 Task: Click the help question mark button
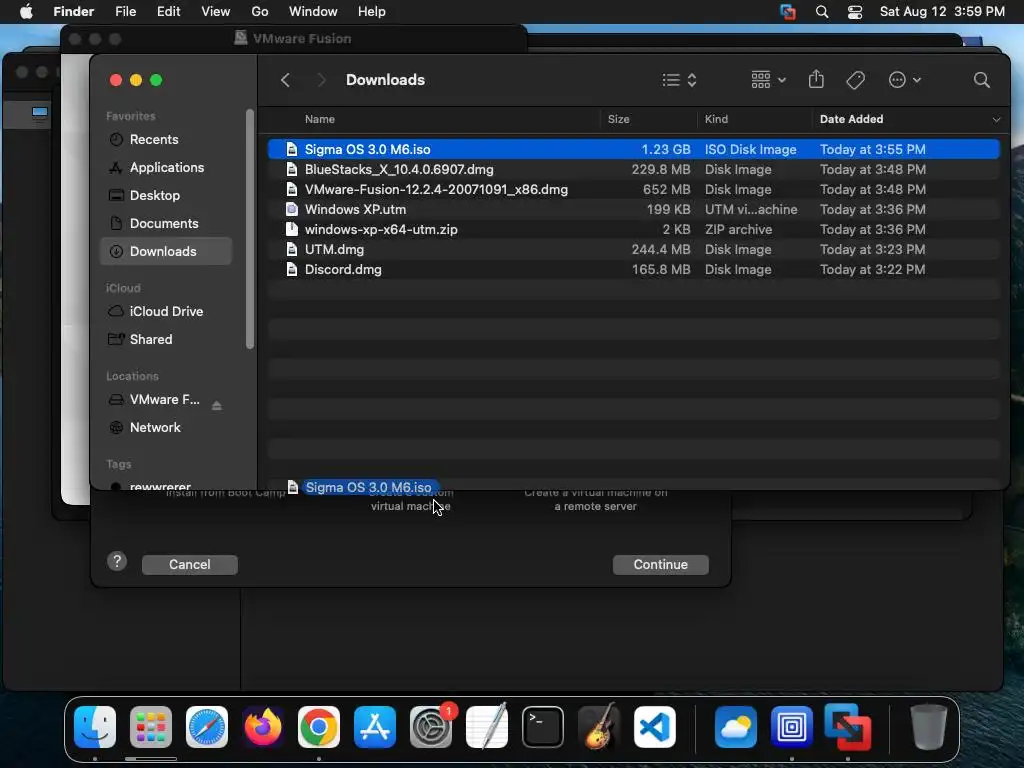(x=117, y=561)
